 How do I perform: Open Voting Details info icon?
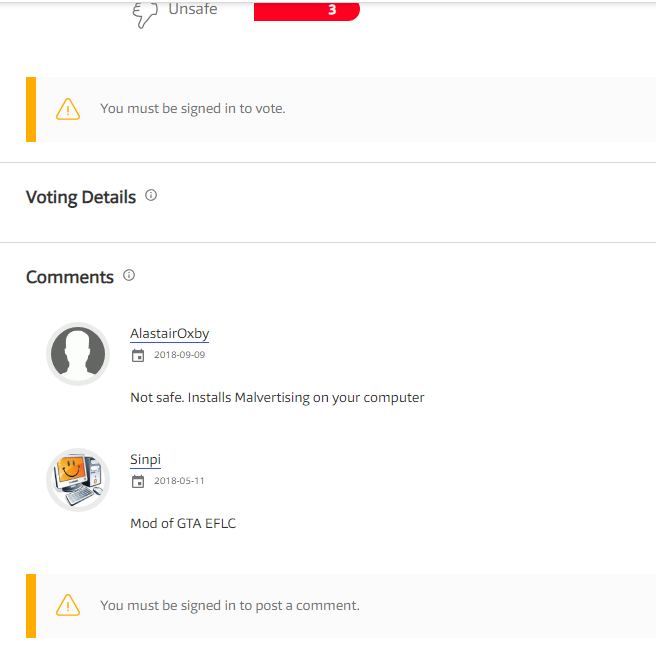pos(151,196)
